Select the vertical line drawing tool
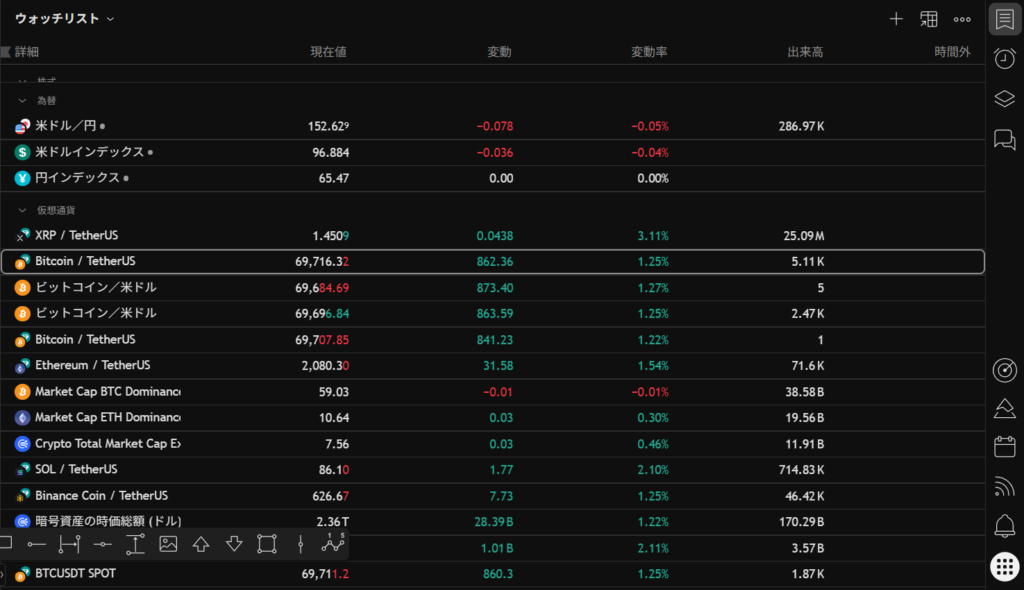This screenshot has width=1024, height=590. (x=300, y=544)
